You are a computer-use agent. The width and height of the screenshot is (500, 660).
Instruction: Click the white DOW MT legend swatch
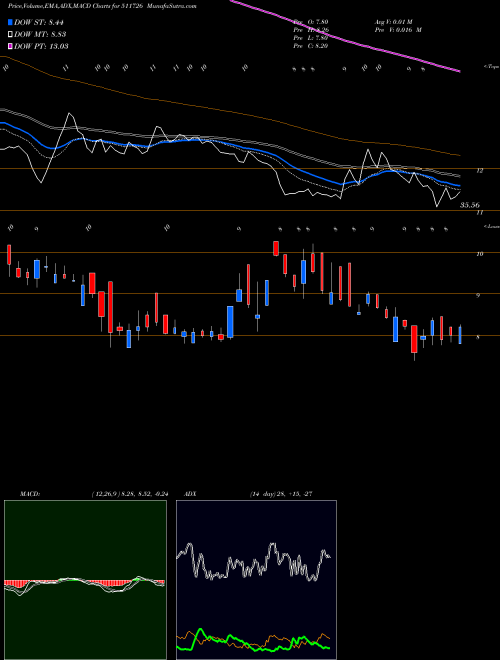tap(10, 35)
